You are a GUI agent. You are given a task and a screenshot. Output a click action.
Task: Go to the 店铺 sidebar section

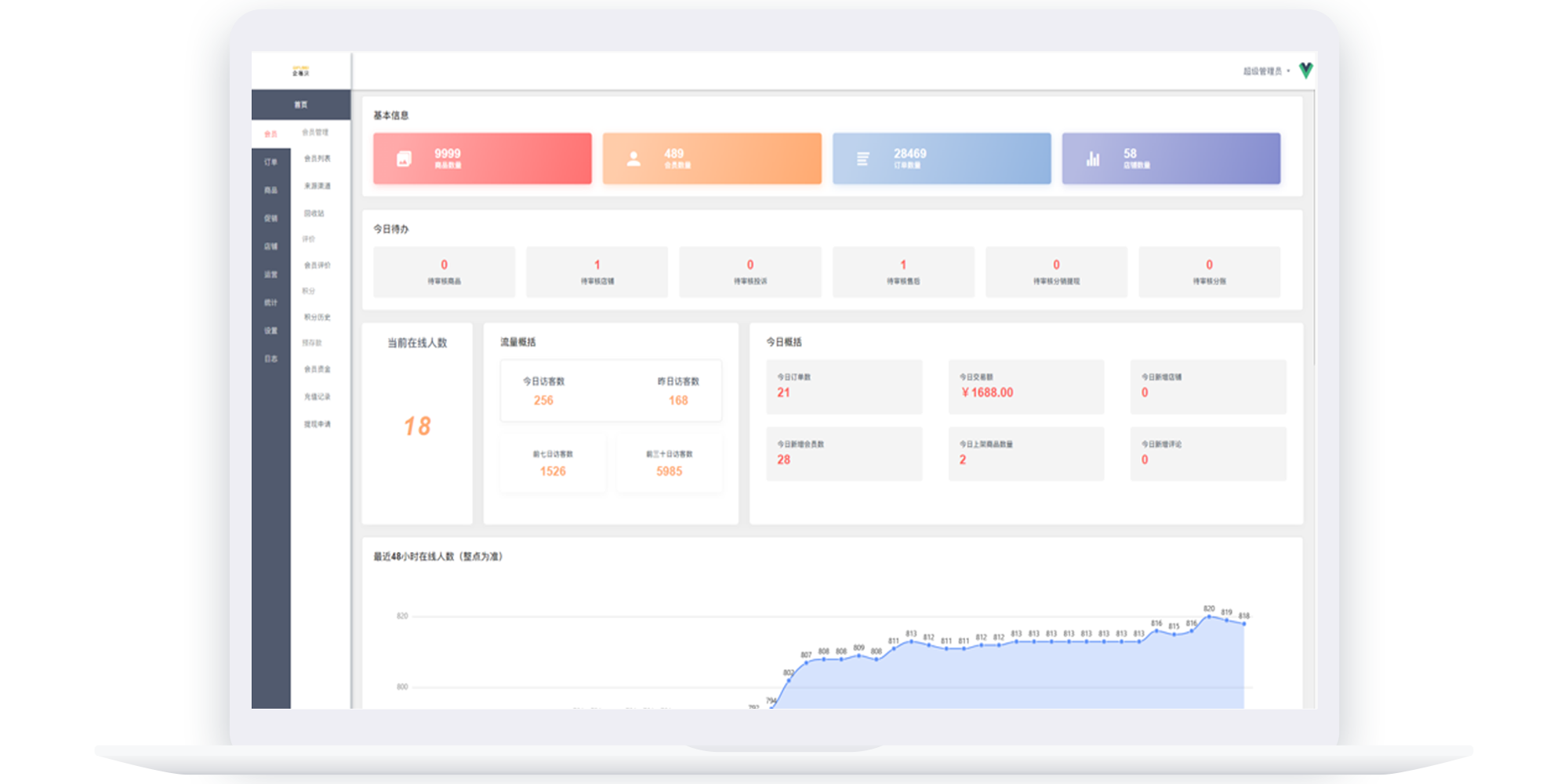click(x=270, y=246)
